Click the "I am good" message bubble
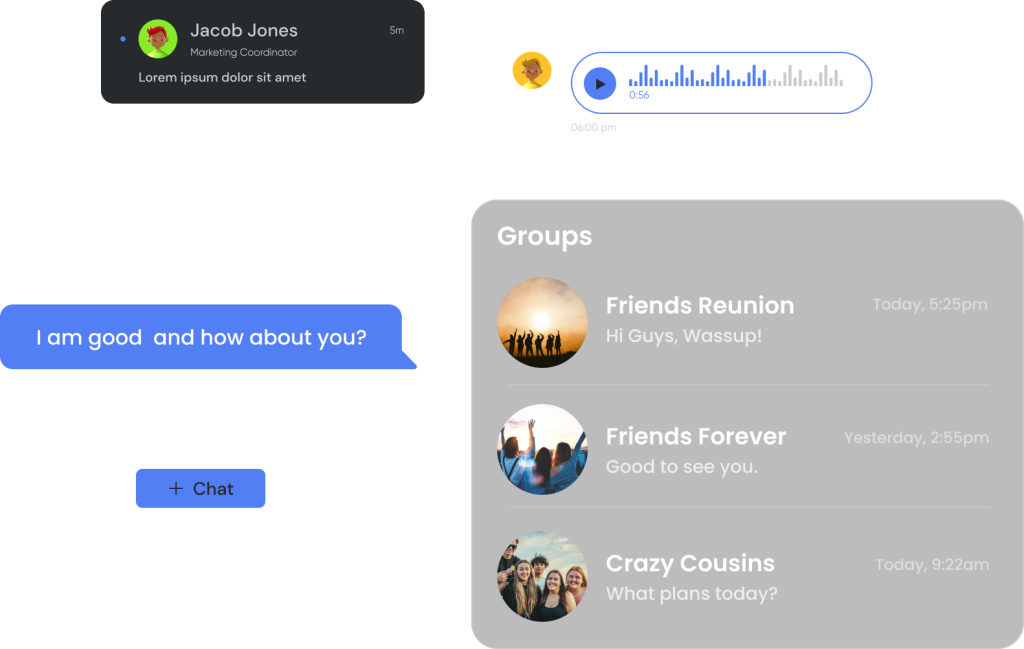The image size is (1024, 649). coord(208,337)
